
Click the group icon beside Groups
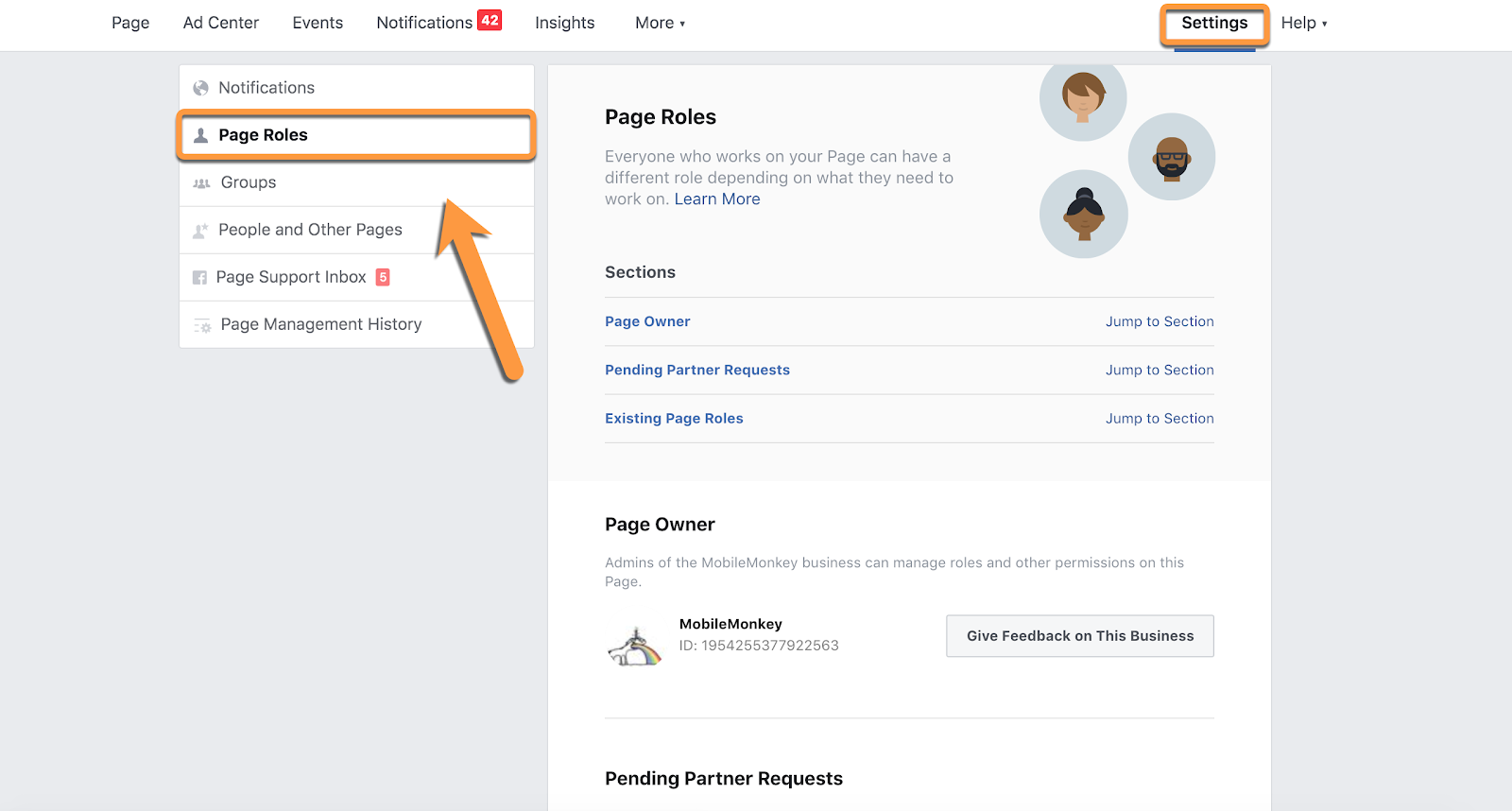201,183
